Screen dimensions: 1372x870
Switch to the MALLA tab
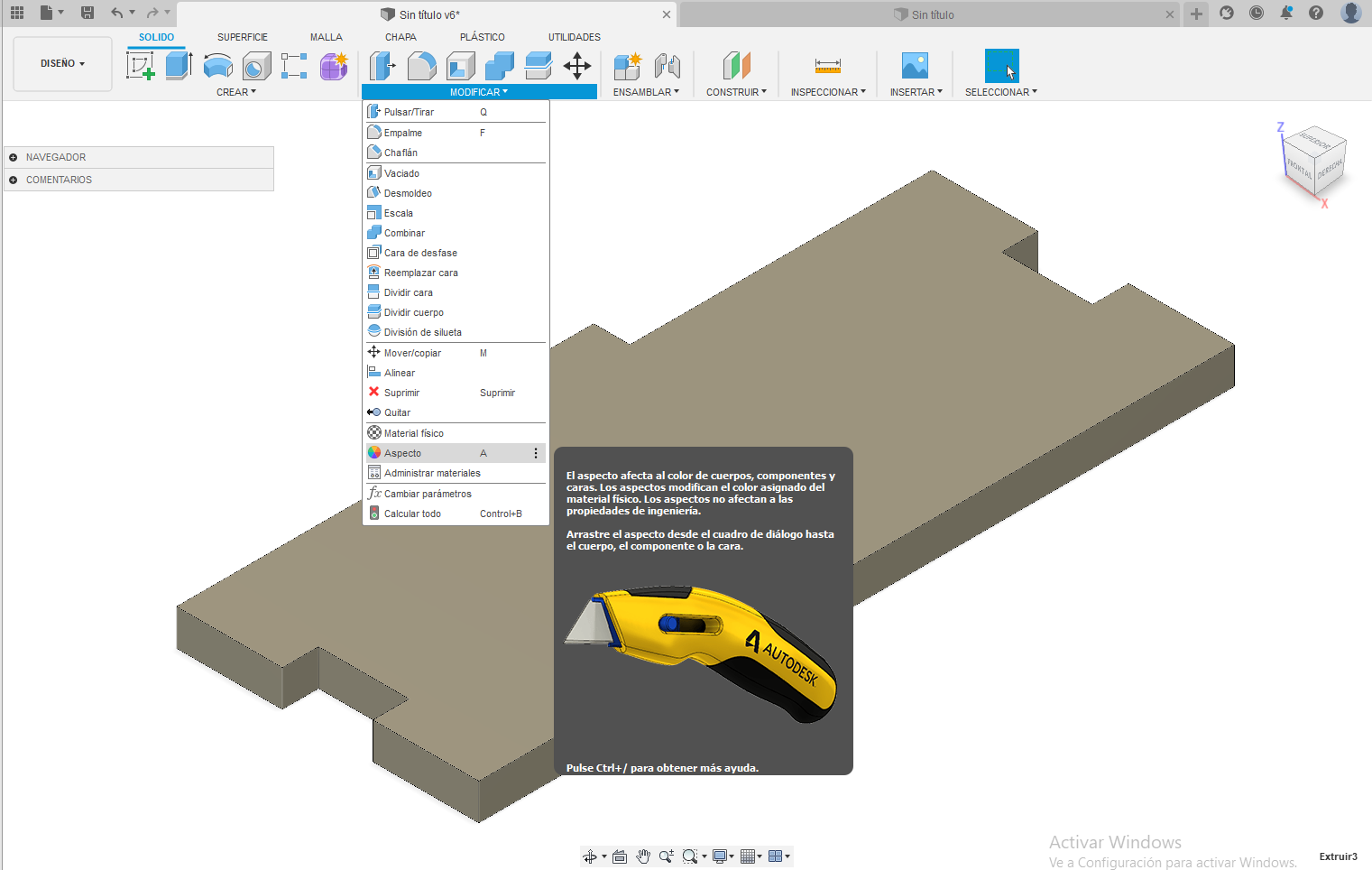tap(327, 37)
